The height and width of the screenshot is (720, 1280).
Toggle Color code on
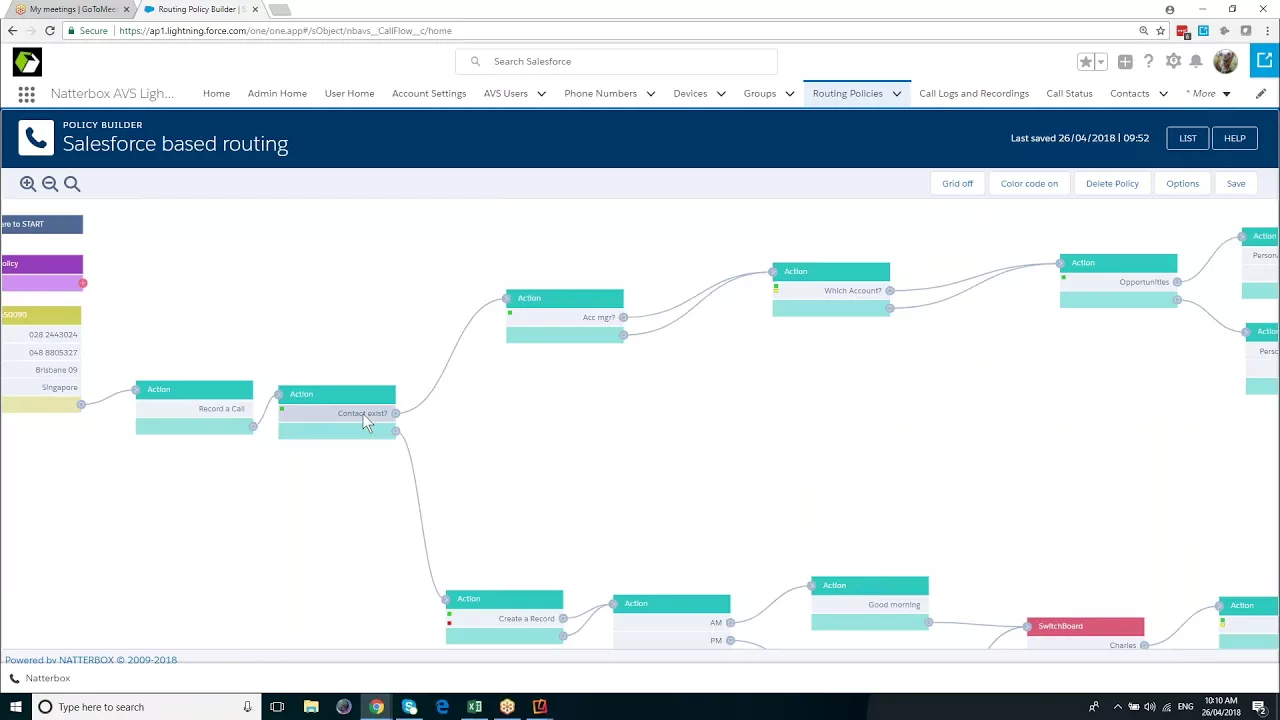1029,184
